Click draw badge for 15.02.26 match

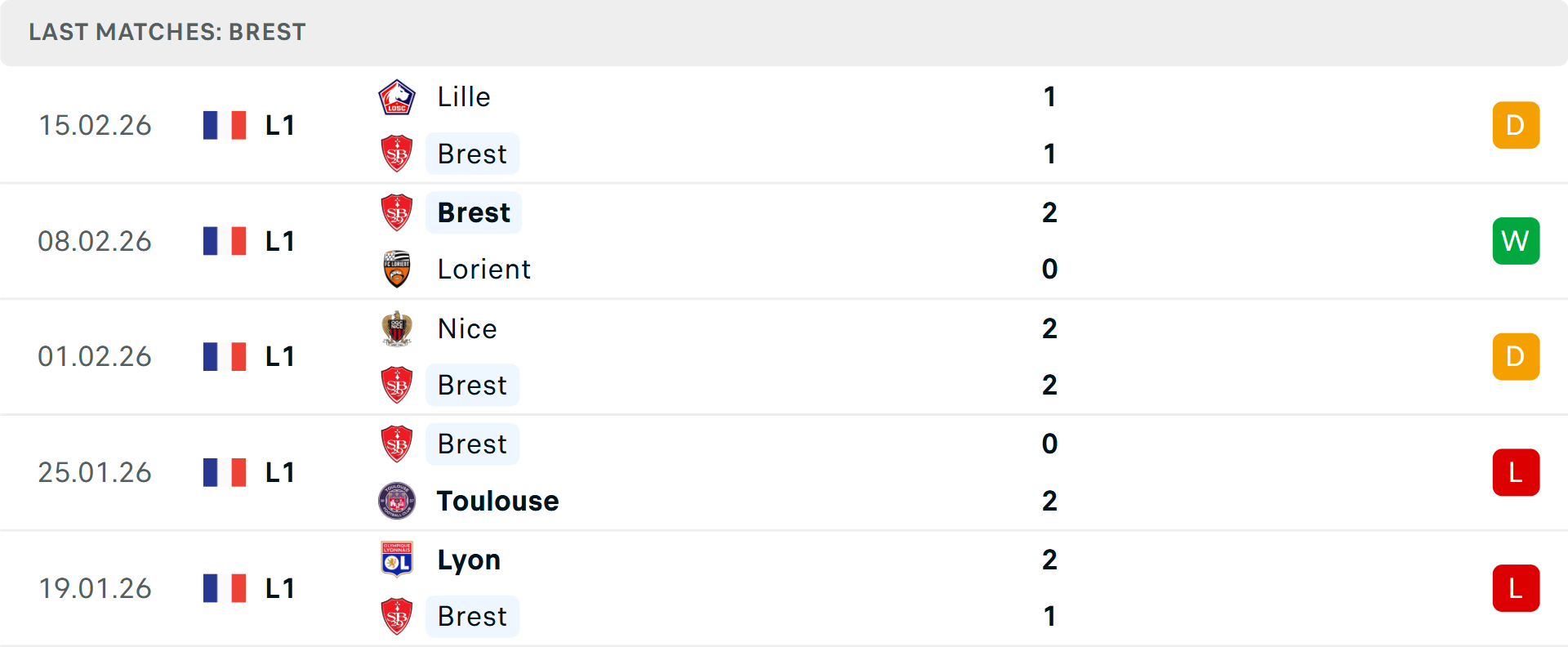1516,125
